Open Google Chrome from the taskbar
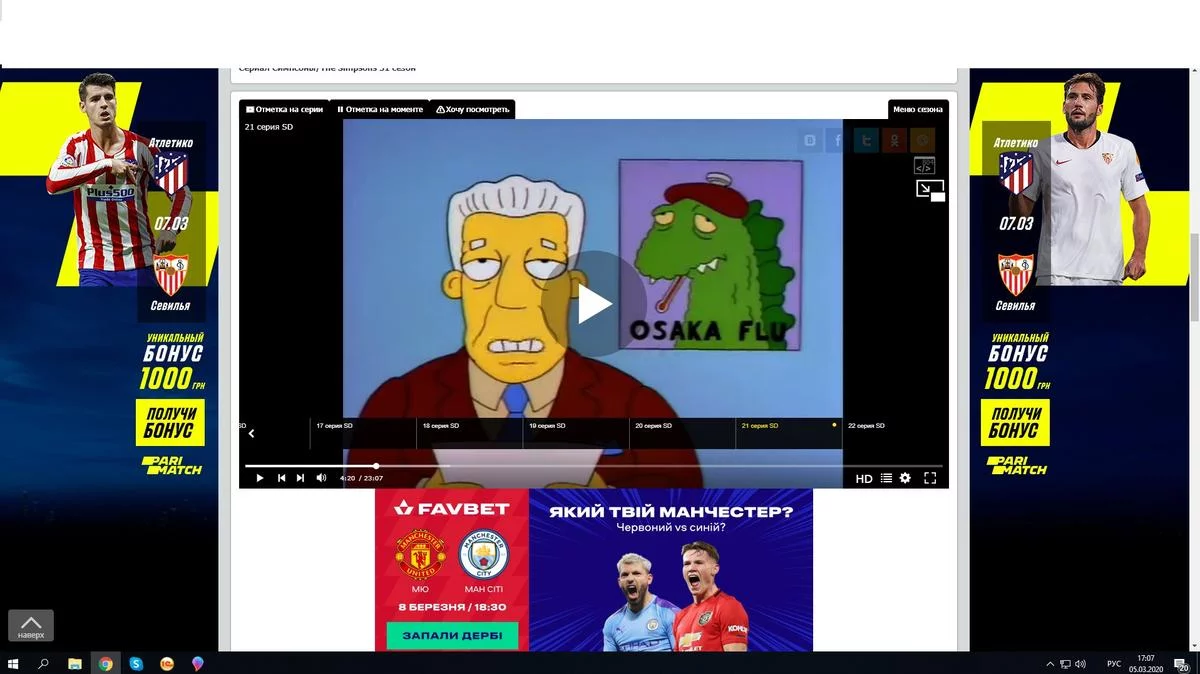The width and height of the screenshot is (1200, 674). (x=105, y=663)
